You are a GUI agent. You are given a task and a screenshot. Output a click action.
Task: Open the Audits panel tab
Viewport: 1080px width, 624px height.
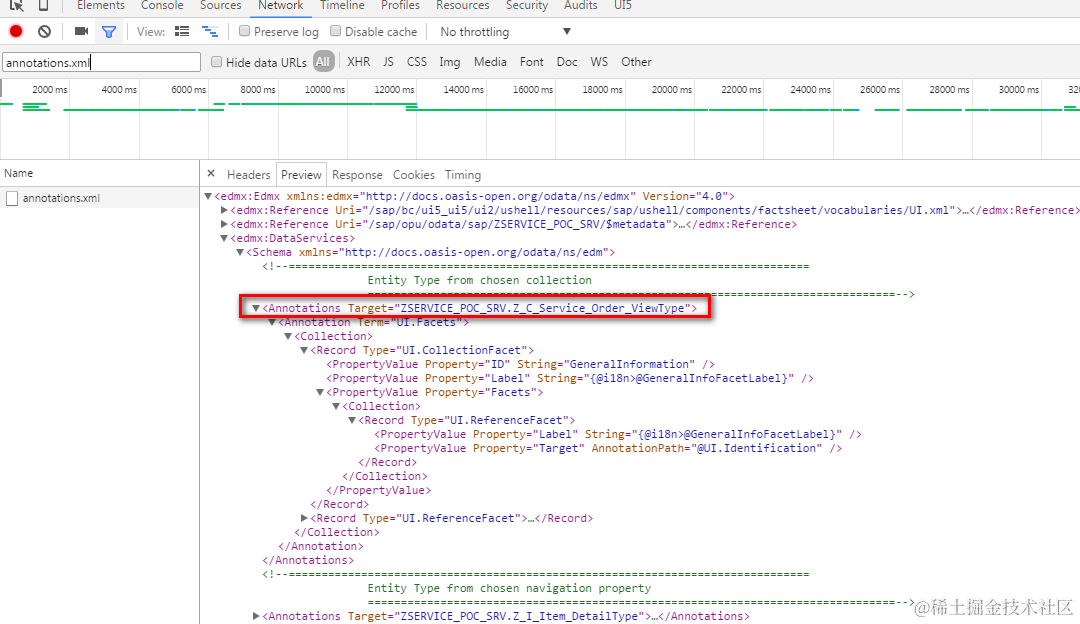[x=581, y=6]
